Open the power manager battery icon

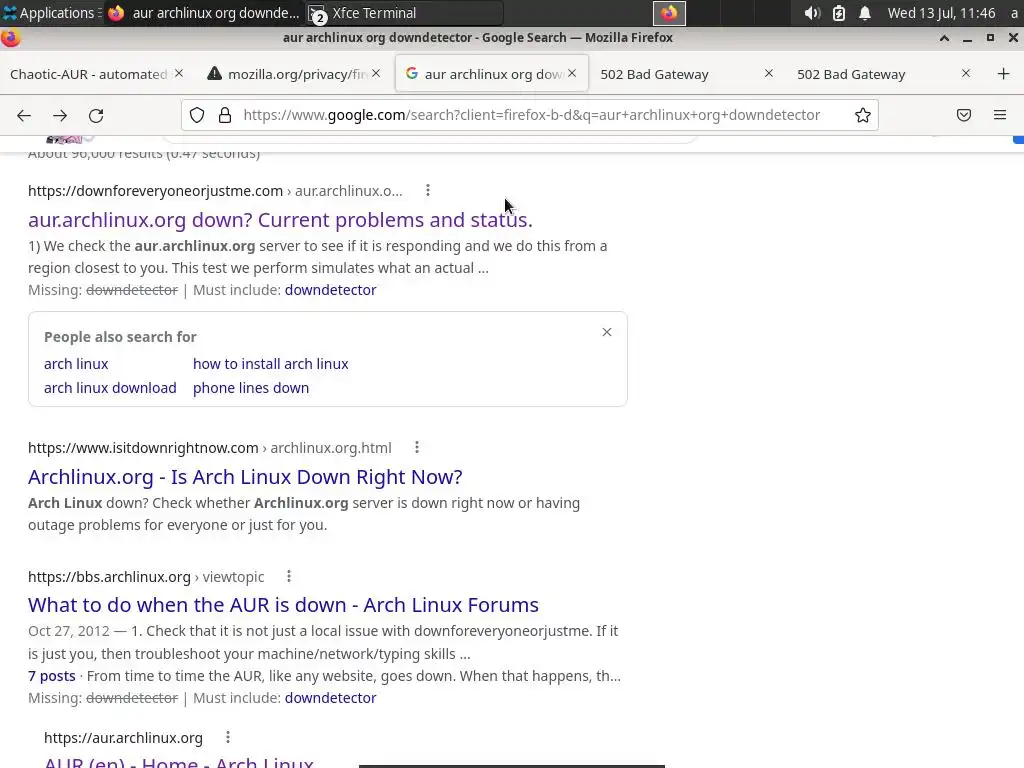pos(839,13)
